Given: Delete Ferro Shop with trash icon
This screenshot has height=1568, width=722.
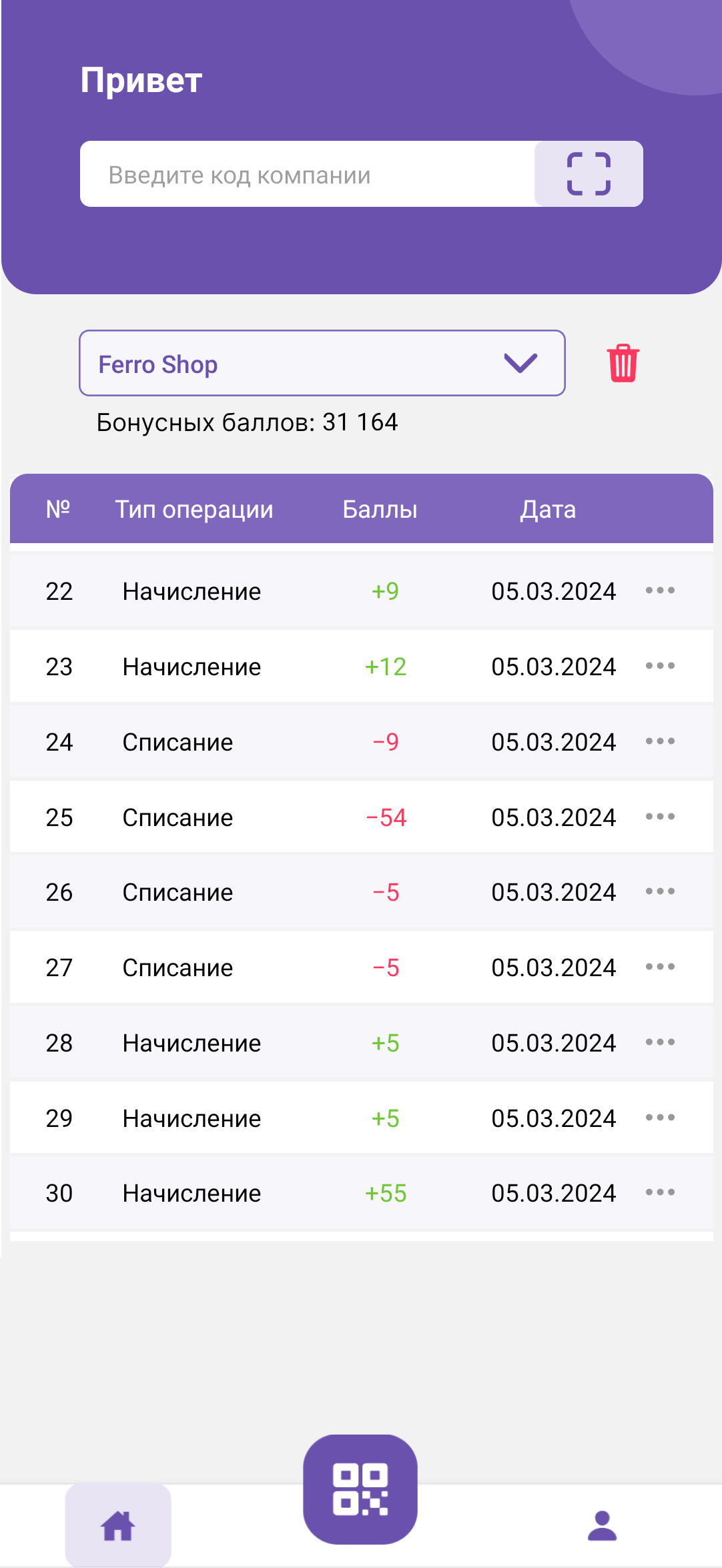Looking at the screenshot, I should [623, 364].
